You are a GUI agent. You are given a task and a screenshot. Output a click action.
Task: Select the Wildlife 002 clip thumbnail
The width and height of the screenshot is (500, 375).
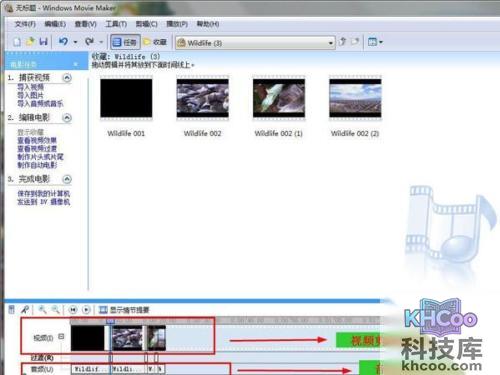pyautogui.click(x=203, y=98)
